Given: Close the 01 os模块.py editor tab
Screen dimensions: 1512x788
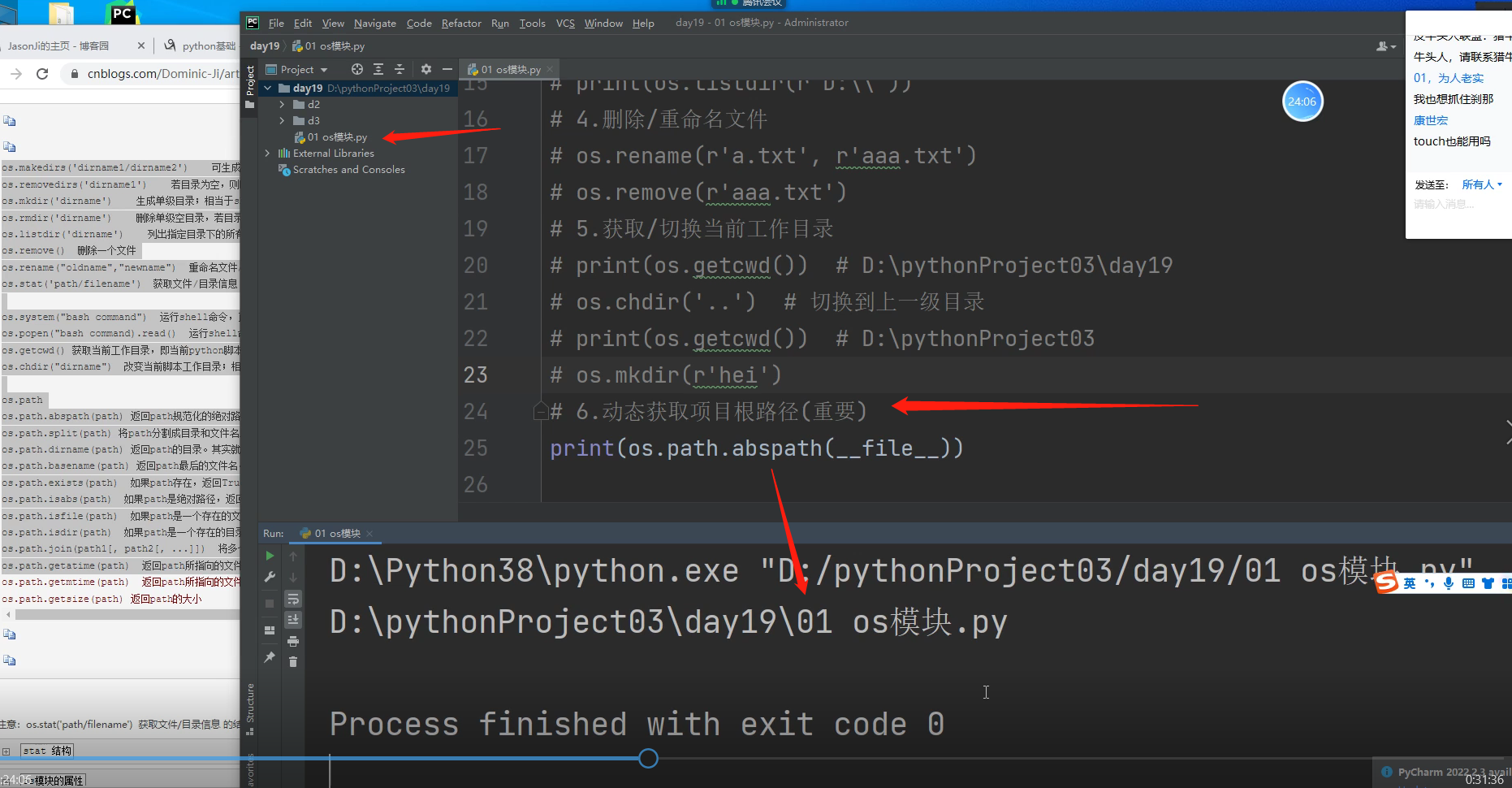Looking at the screenshot, I should click(x=550, y=70).
